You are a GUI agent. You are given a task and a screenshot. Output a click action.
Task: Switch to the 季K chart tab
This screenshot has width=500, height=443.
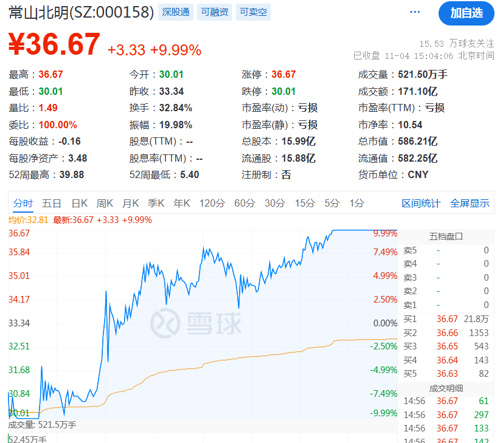pos(156,203)
